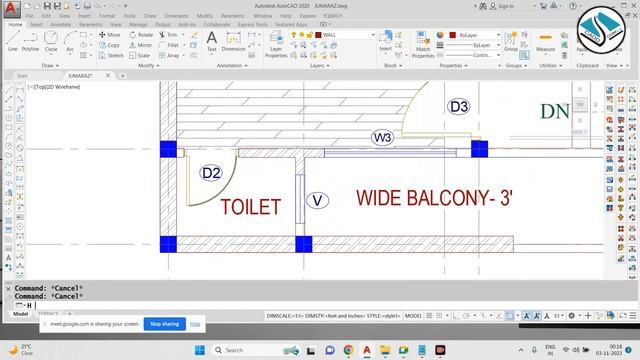The width and height of the screenshot is (640, 360).
Task: Select the Polyline tool
Action: [30, 41]
